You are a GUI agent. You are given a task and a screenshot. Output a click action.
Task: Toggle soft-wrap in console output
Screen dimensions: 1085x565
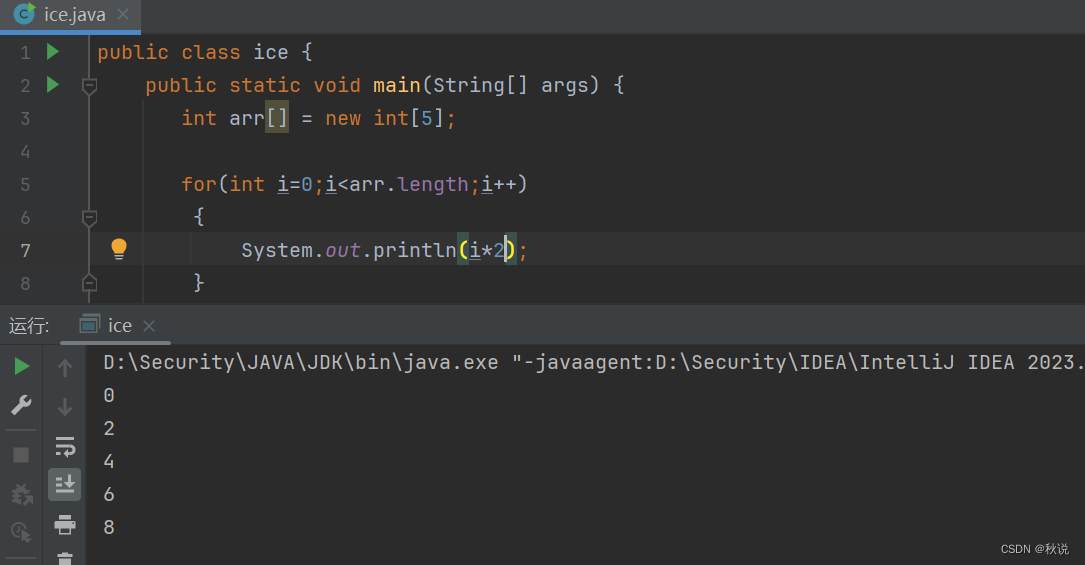(65, 447)
